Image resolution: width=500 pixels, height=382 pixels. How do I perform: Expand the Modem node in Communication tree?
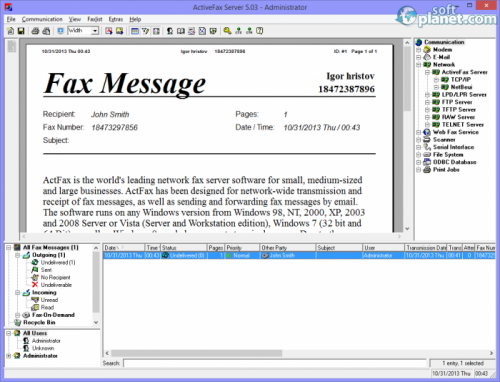419,50
